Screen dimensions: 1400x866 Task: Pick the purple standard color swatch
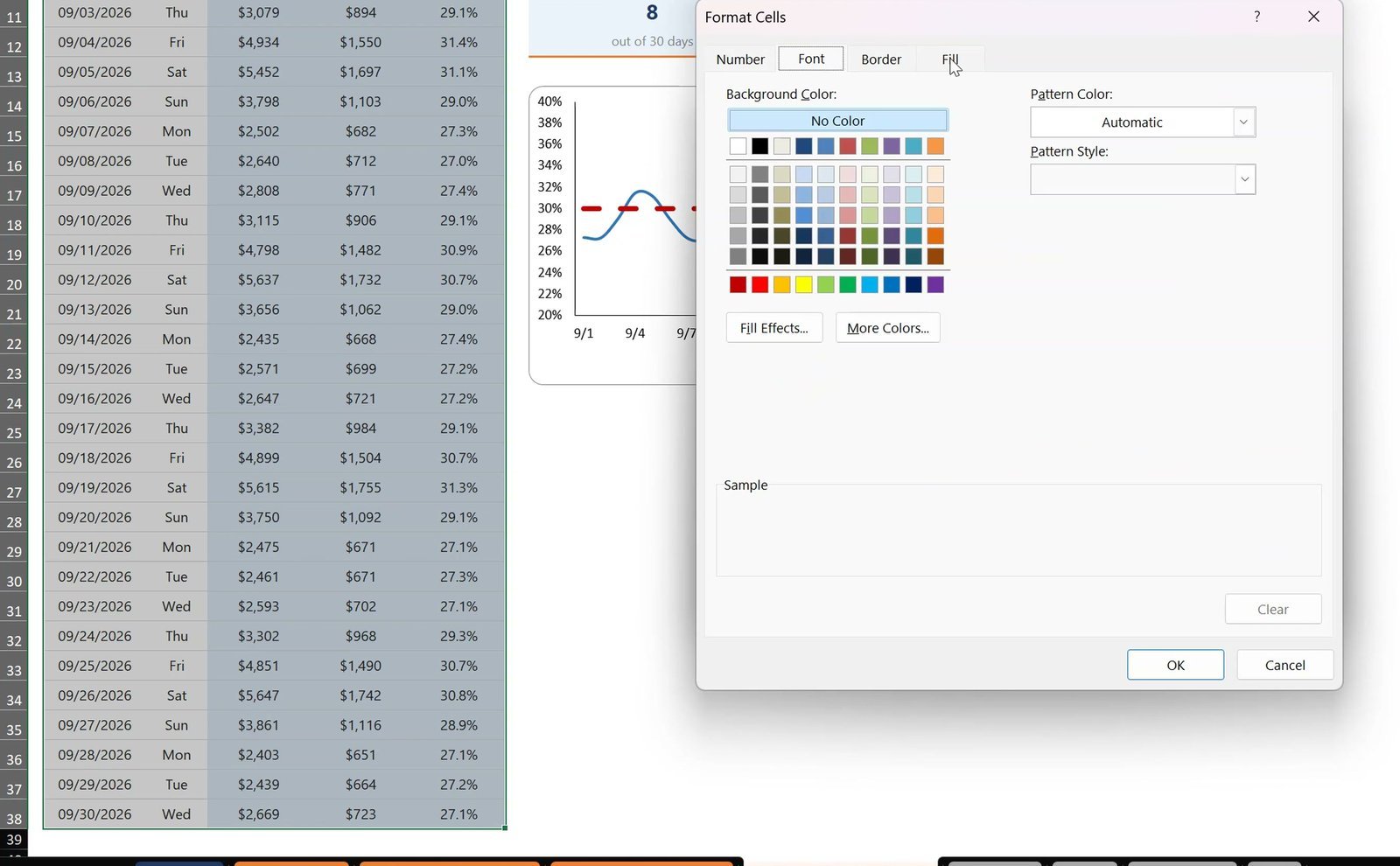point(935,284)
